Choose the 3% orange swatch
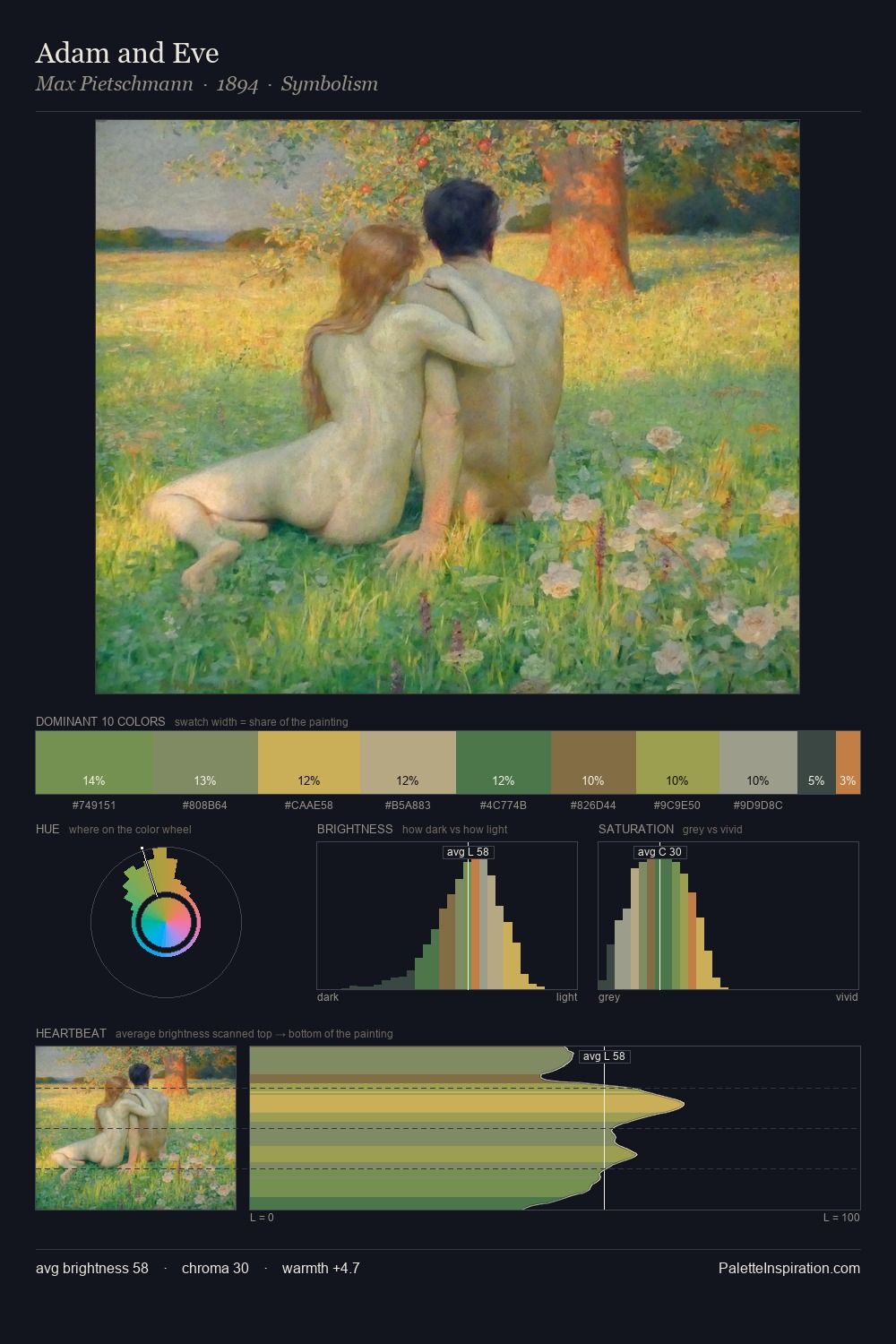 click(848, 762)
